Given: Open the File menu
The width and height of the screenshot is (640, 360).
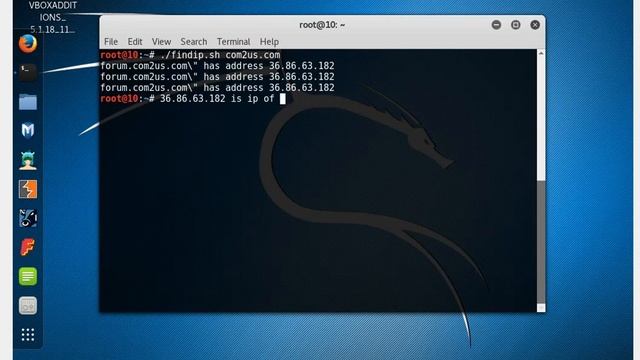Looking at the screenshot, I should 111,42.
